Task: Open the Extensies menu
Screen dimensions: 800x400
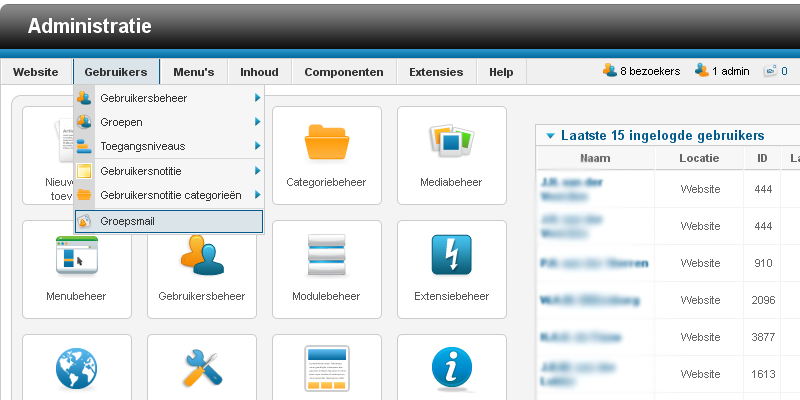Action: click(436, 72)
